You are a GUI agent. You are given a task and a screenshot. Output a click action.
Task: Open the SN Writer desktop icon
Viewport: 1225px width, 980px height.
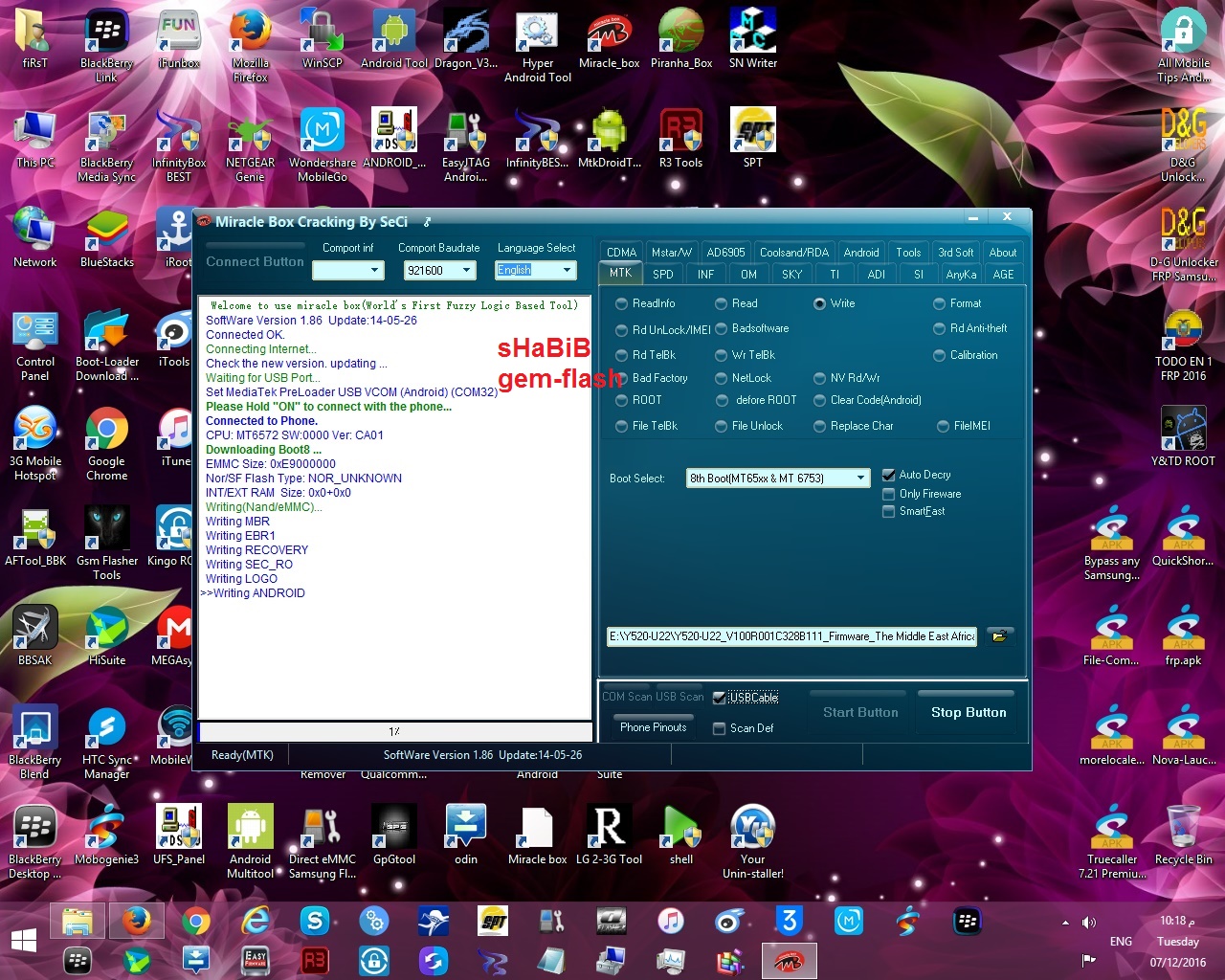[x=753, y=39]
